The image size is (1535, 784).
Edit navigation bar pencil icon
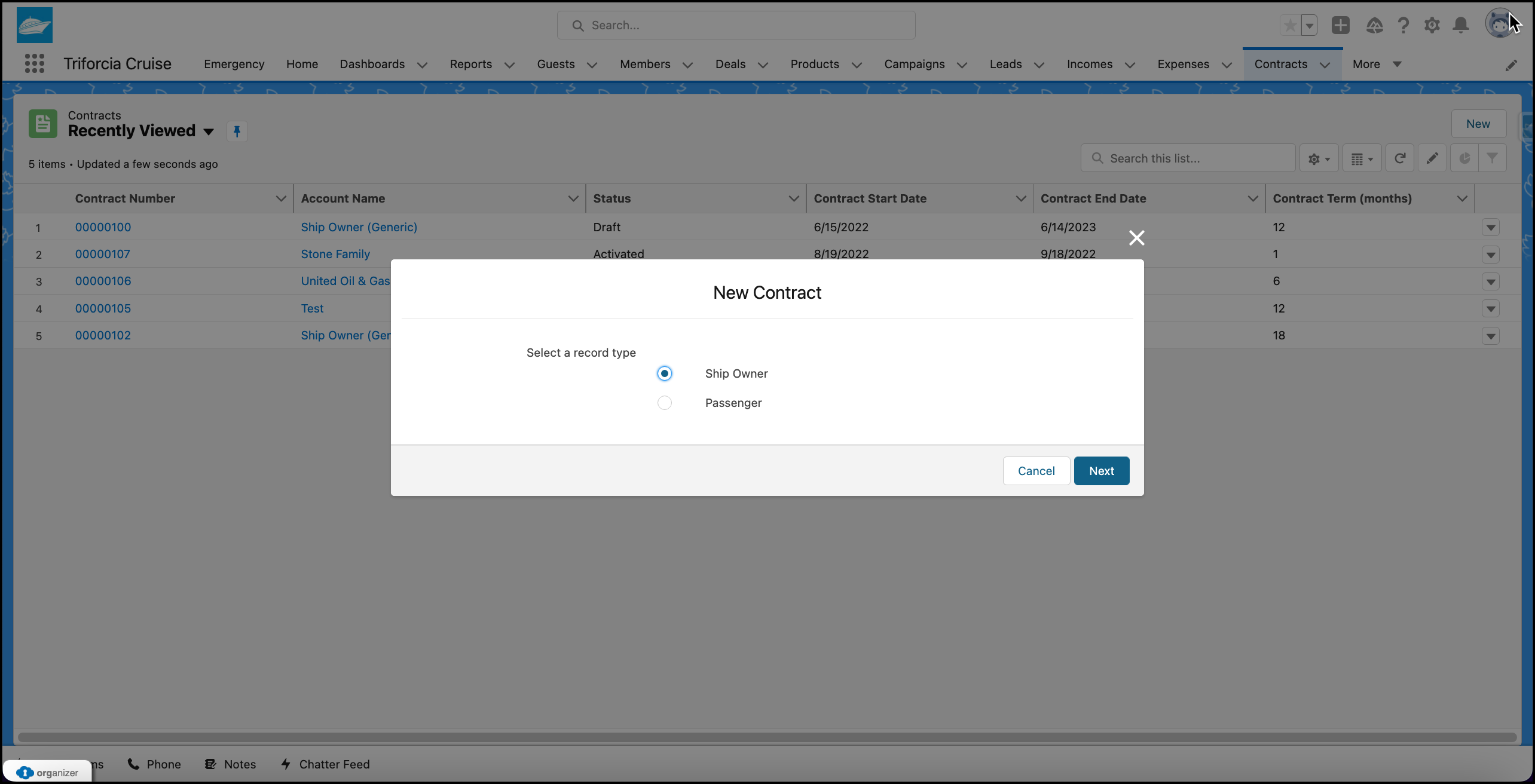1510,65
